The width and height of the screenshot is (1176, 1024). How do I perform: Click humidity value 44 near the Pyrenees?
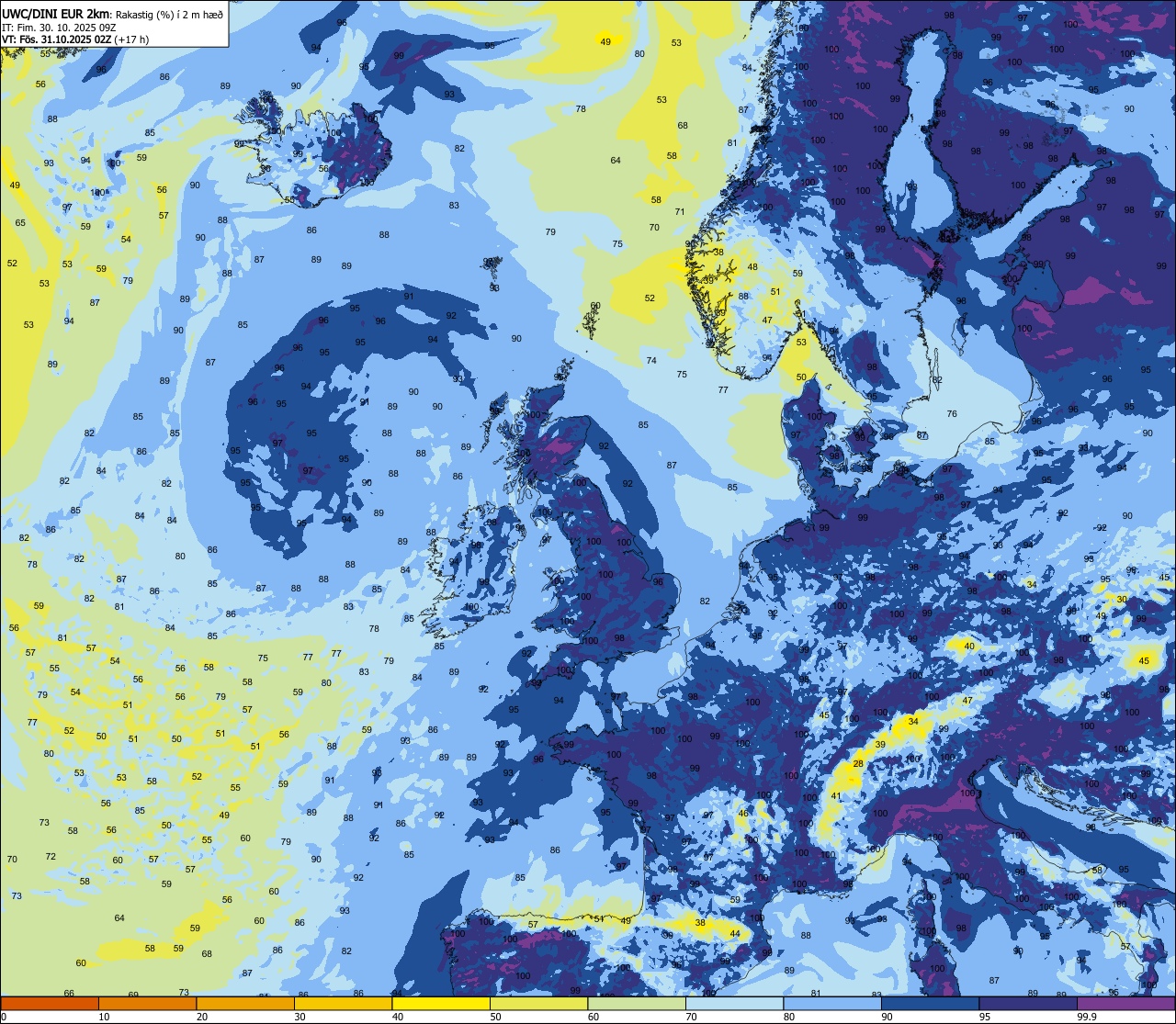pos(735,934)
